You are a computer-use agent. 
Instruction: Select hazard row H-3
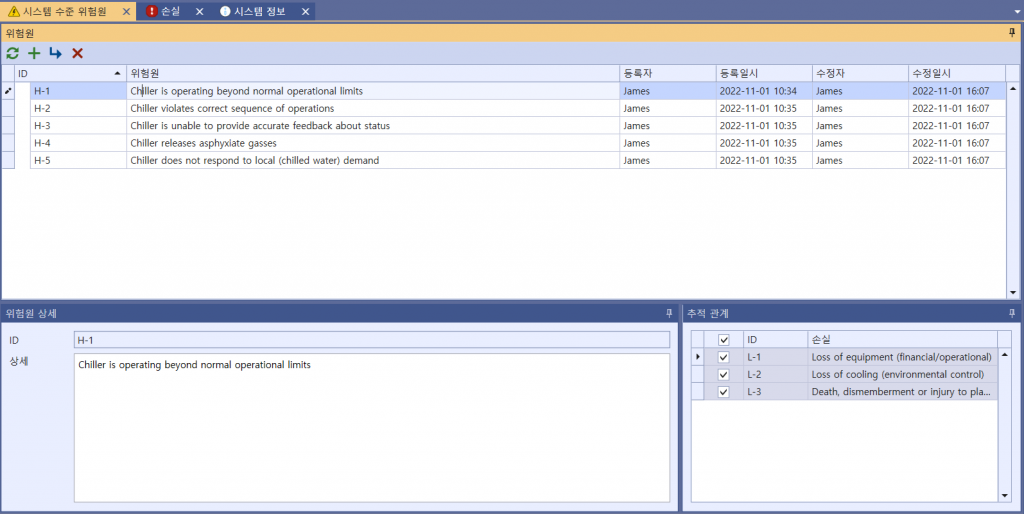503,125
